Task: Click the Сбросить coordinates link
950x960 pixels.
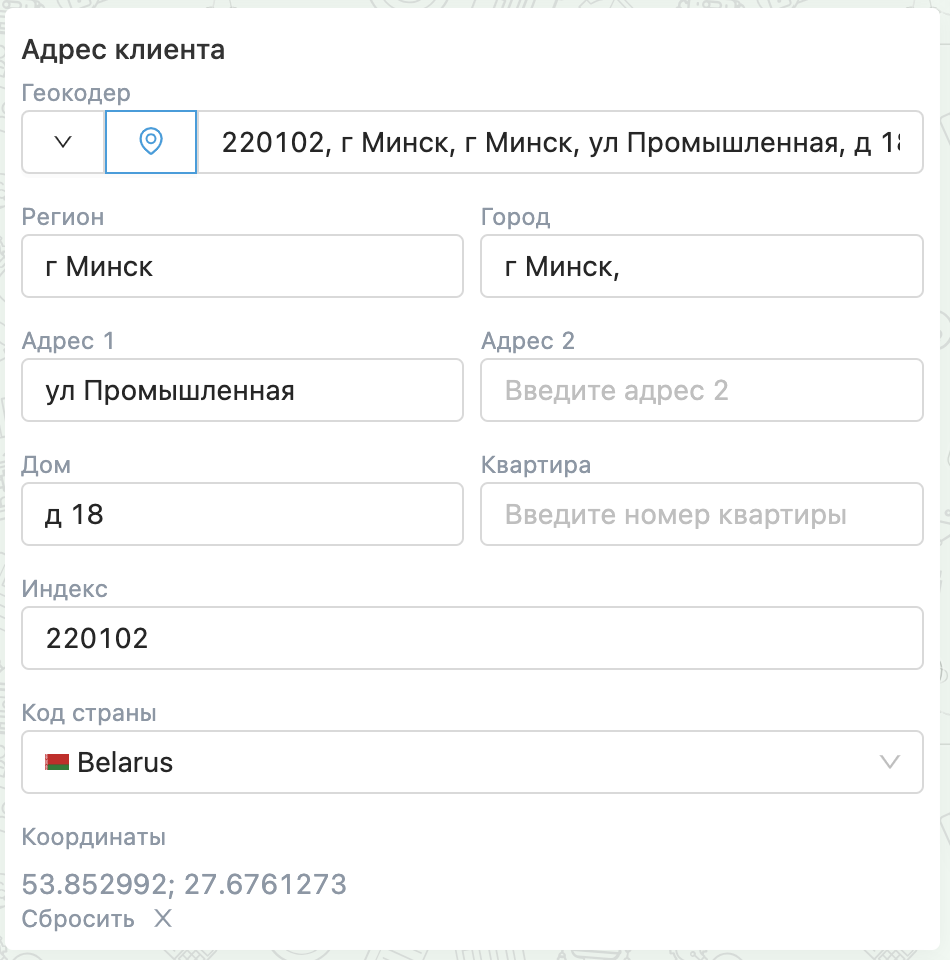Action: (x=78, y=918)
